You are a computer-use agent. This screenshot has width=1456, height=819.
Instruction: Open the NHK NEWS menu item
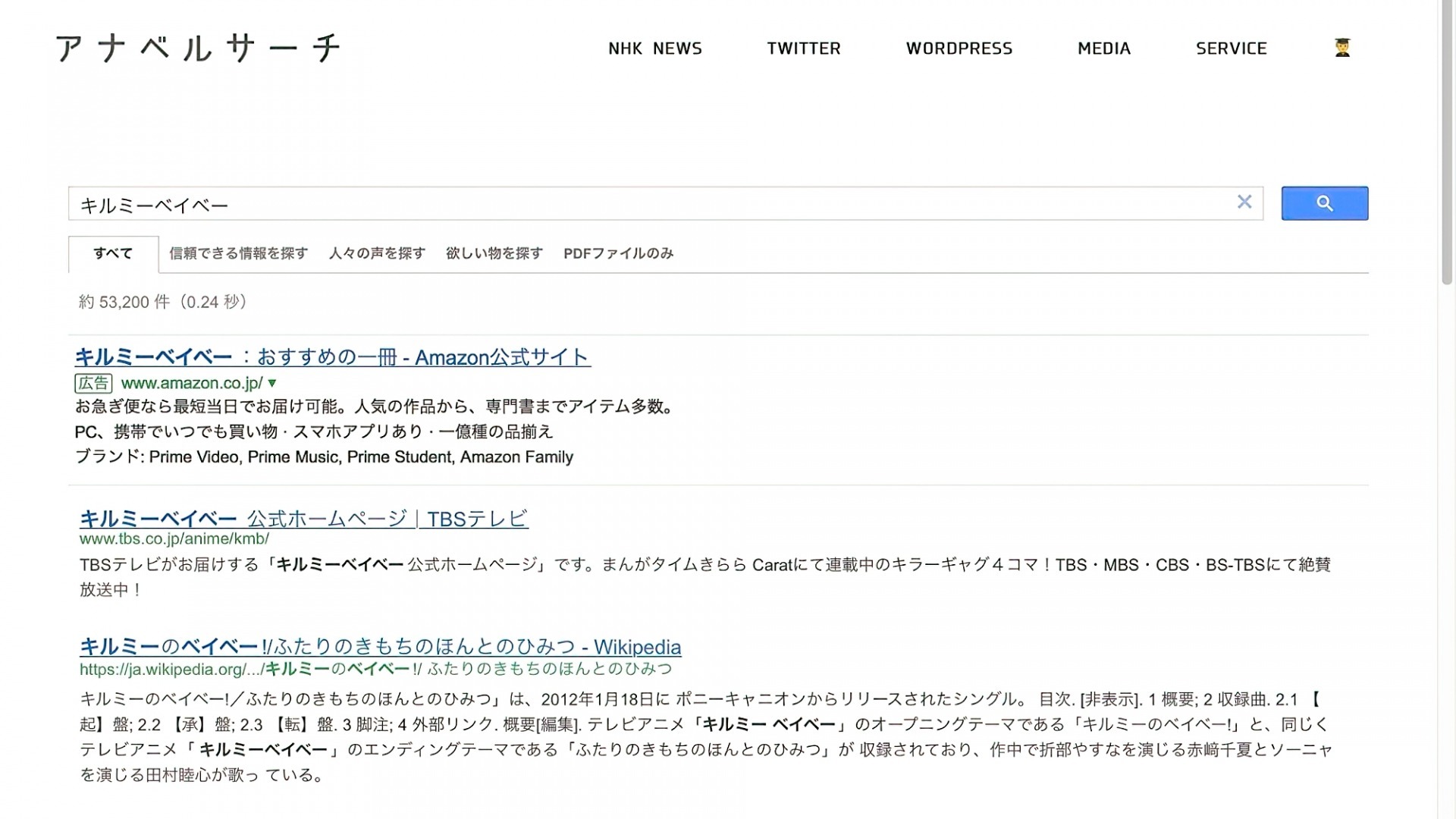point(655,49)
